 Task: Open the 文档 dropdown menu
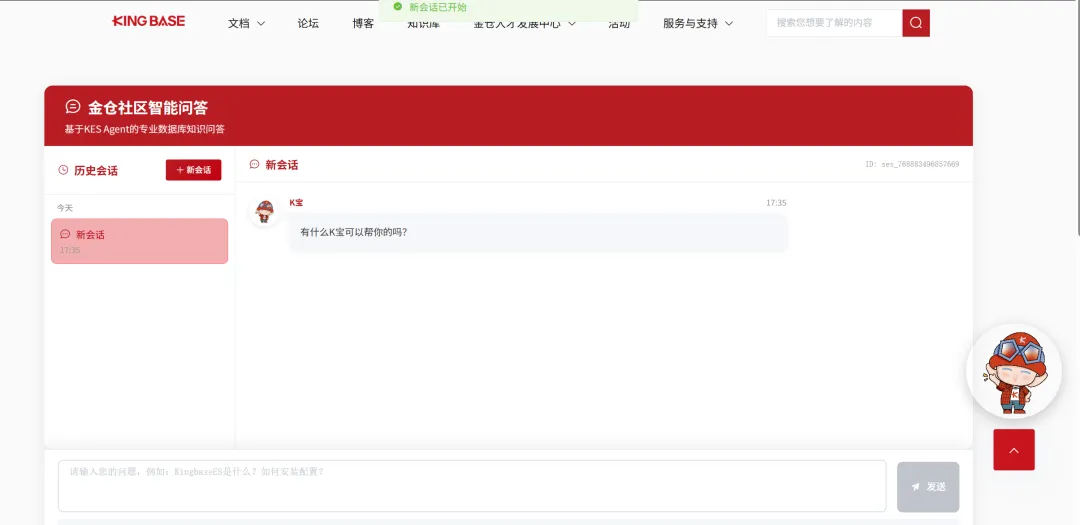click(247, 23)
